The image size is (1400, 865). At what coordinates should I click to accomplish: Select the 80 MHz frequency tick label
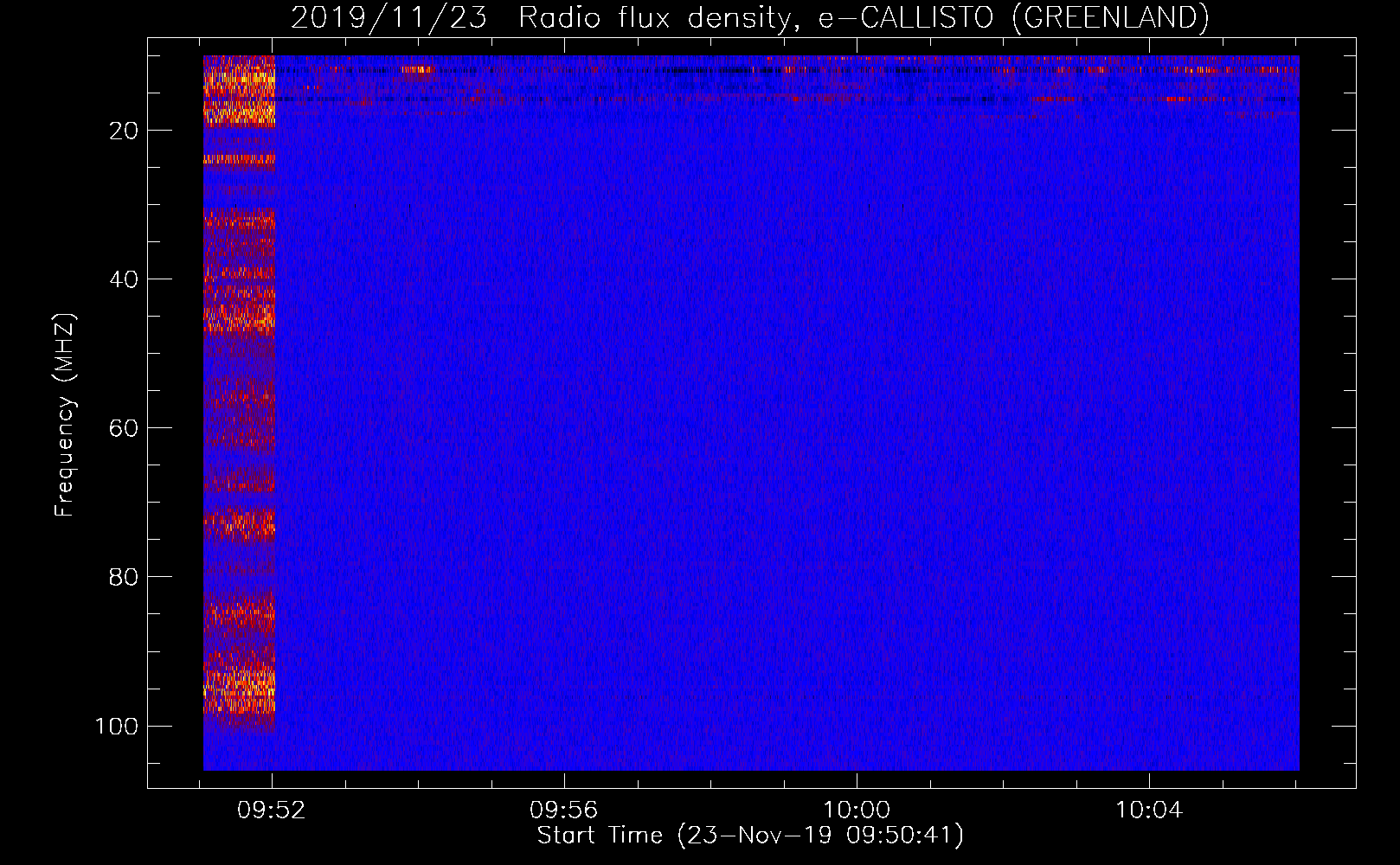pos(124,577)
